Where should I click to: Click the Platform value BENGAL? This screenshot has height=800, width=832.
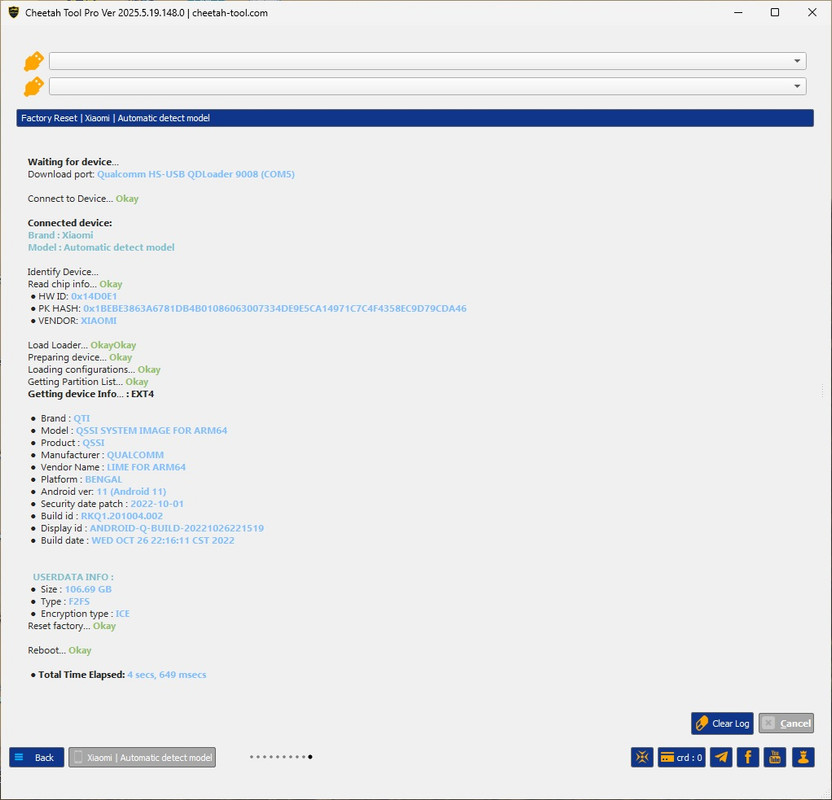(103, 479)
